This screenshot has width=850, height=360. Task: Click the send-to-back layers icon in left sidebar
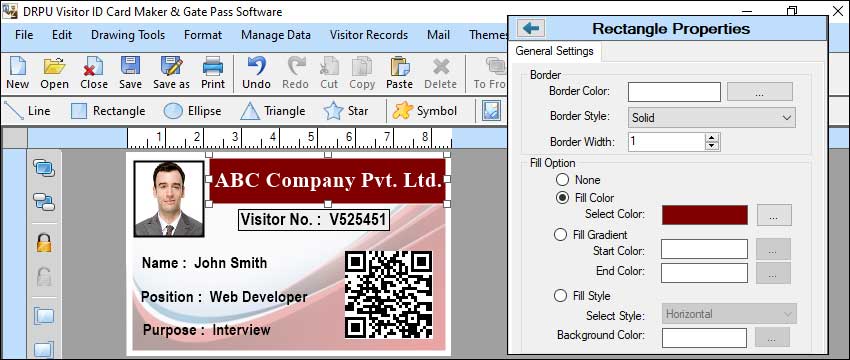click(43, 202)
